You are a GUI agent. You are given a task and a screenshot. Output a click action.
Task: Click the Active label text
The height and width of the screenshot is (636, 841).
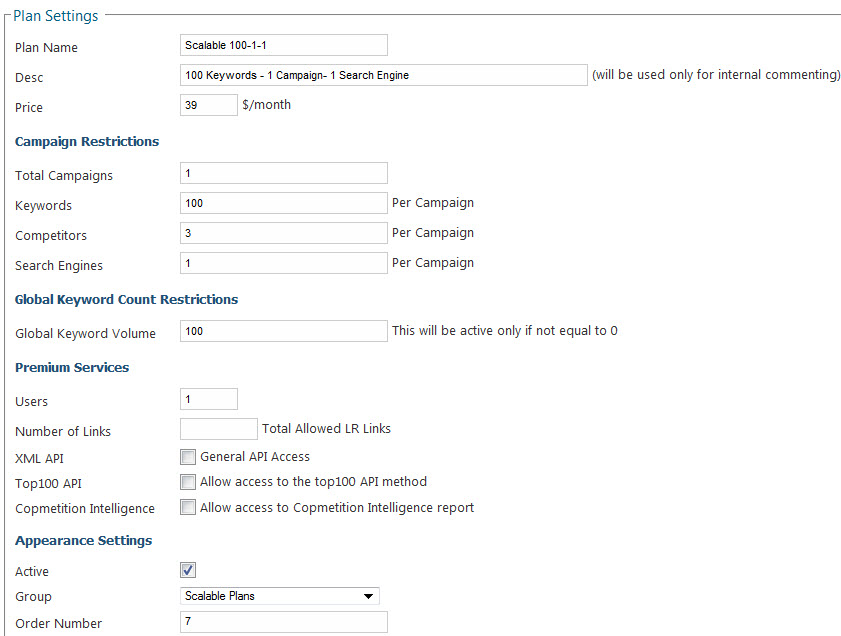click(x=32, y=572)
